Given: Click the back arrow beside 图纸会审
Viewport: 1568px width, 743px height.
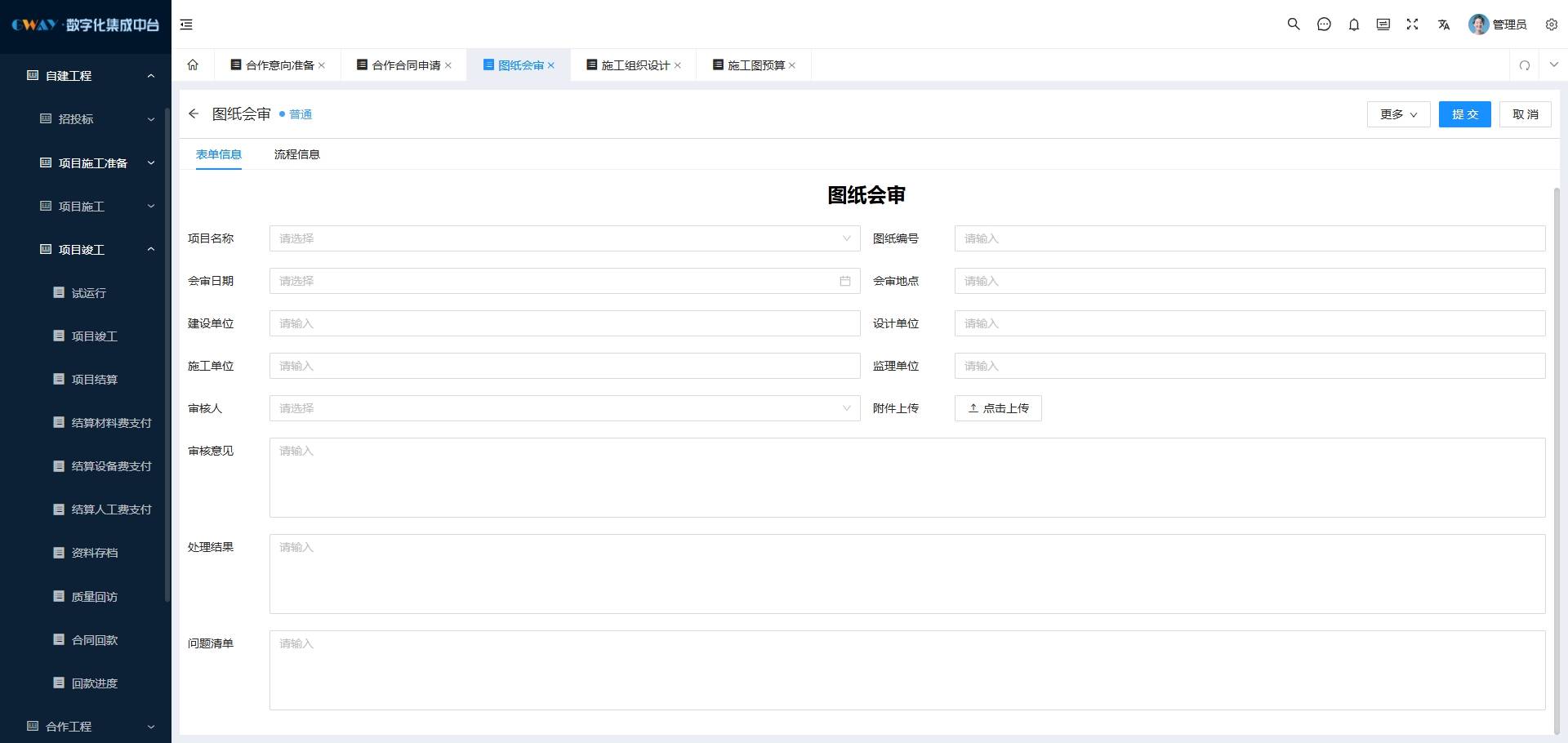Looking at the screenshot, I should coord(194,114).
